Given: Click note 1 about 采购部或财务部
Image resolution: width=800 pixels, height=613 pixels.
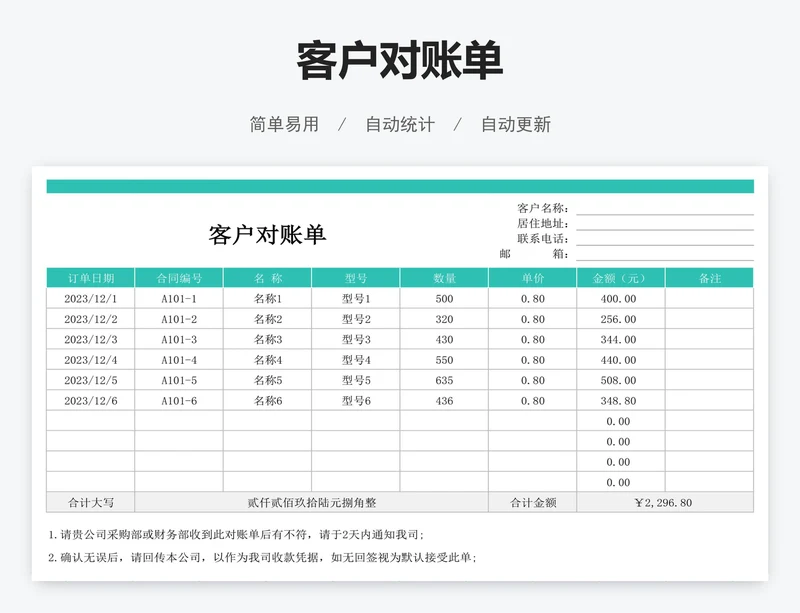Looking at the screenshot, I should (237, 535).
